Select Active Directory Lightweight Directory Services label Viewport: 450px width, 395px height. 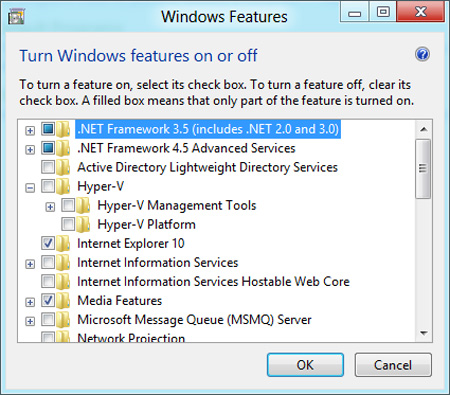click(x=207, y=167)
